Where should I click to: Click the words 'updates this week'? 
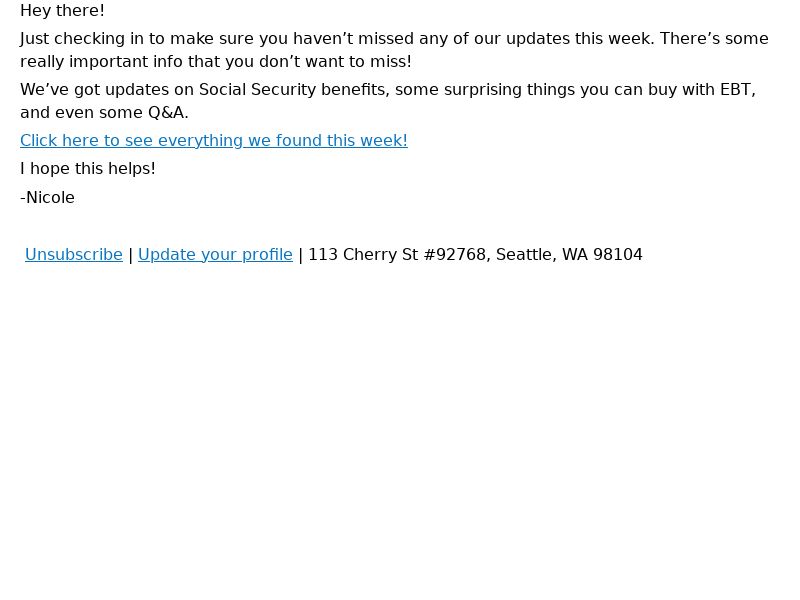pos(579,38)
